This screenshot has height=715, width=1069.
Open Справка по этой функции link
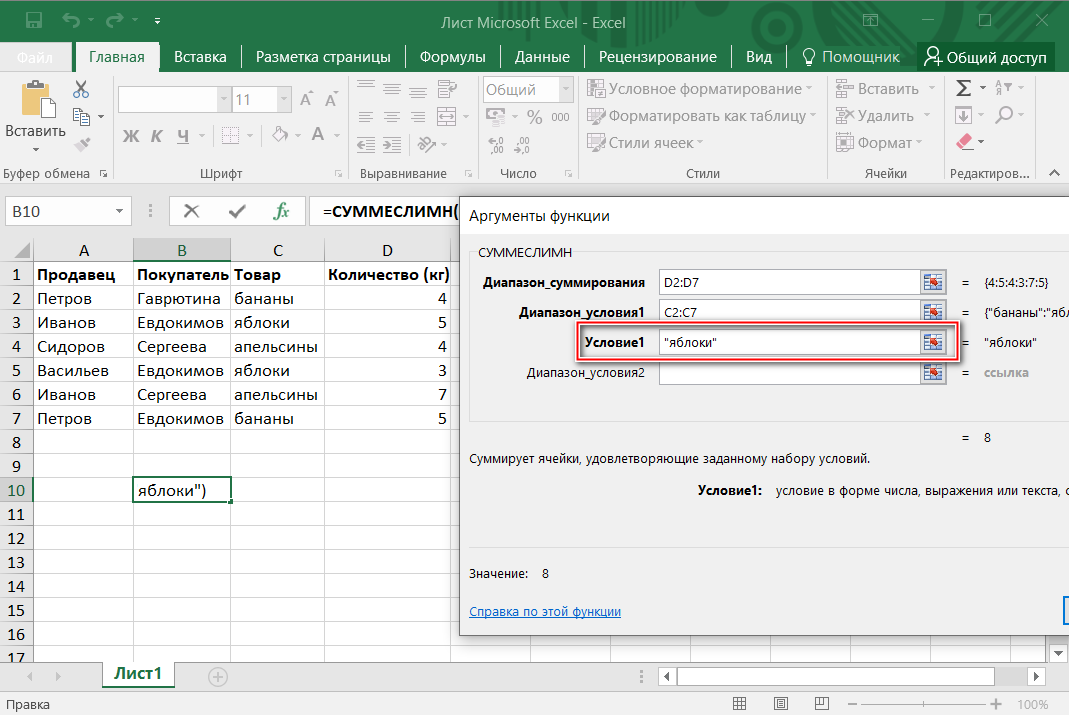(x=545, y=611)
